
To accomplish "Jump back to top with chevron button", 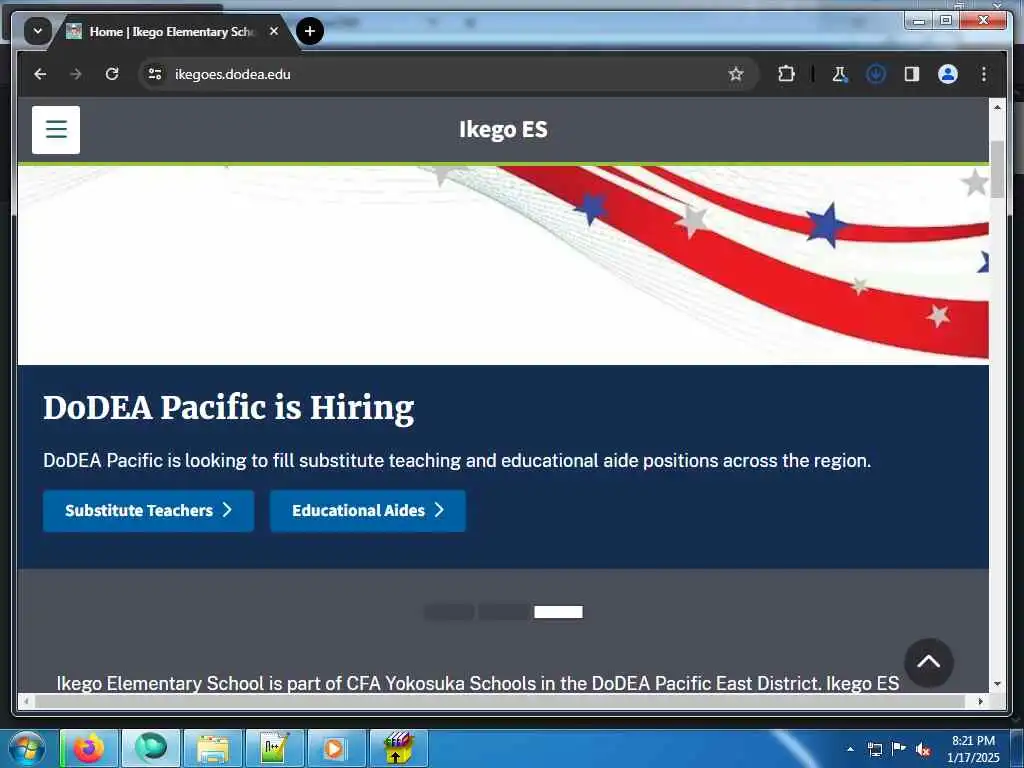I will click(x=929, y=662).
